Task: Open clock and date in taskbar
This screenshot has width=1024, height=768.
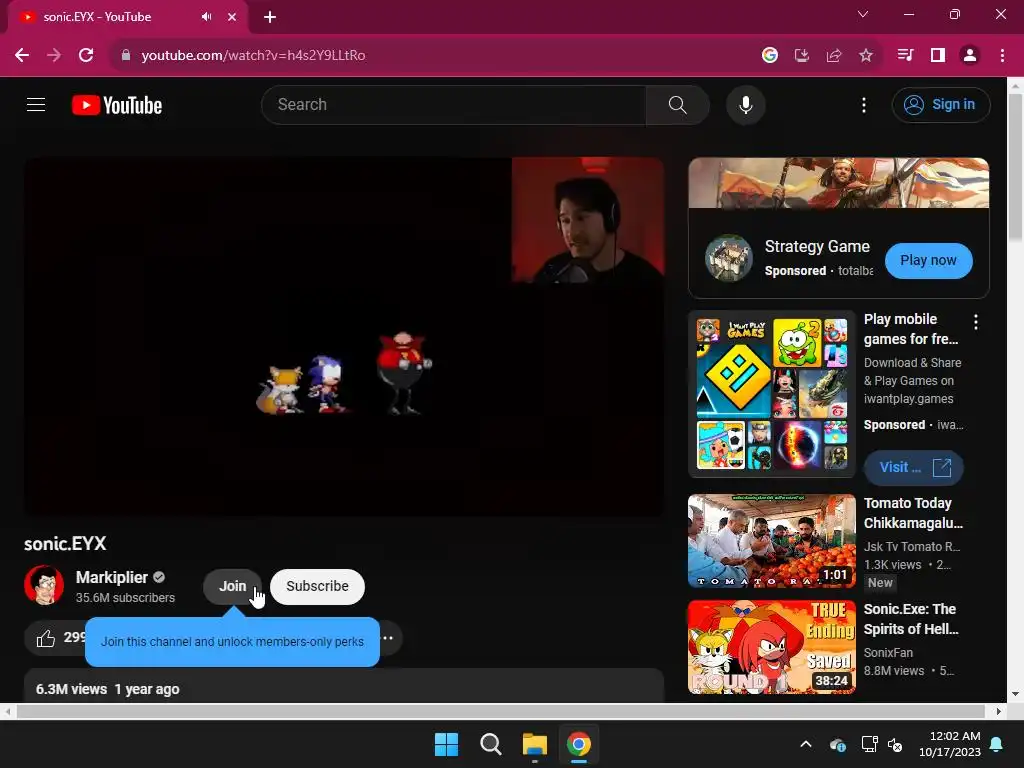Action: pos(950,744)
